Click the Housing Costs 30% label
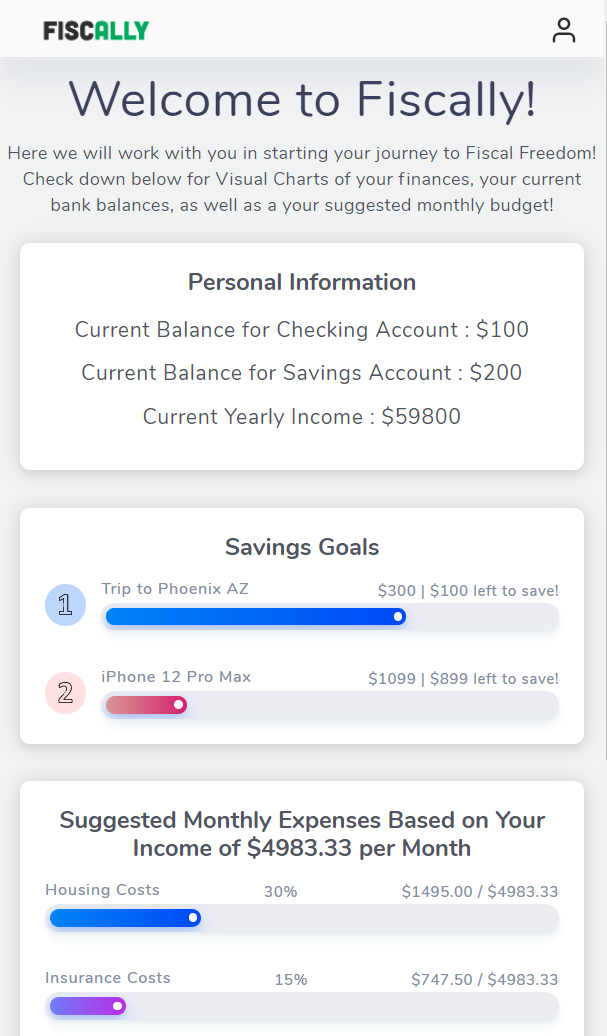The width and height of the screenshot is (607, 1036). coord(281,891)
